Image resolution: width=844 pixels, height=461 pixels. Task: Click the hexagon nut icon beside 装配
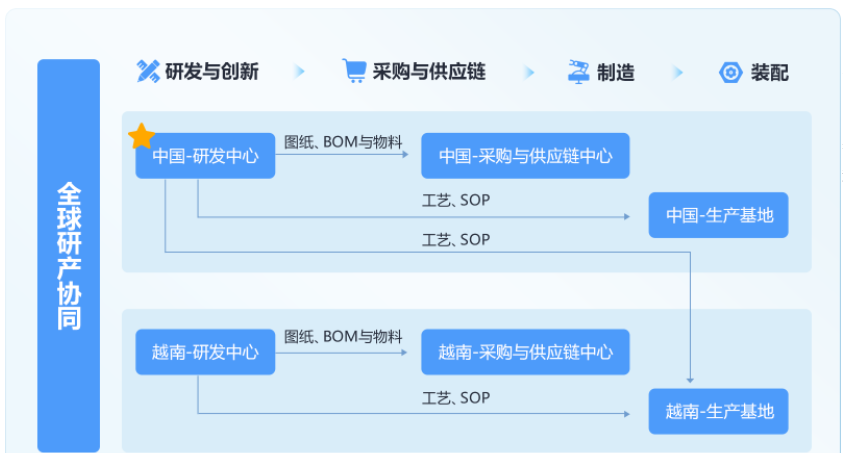coord(730,72)
